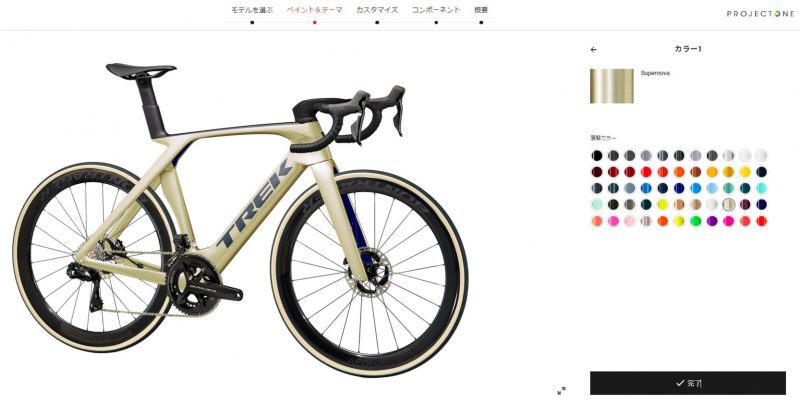Screen dimensions: 800x403
Task: Click the Trek bike preview image
Action: 240,219
